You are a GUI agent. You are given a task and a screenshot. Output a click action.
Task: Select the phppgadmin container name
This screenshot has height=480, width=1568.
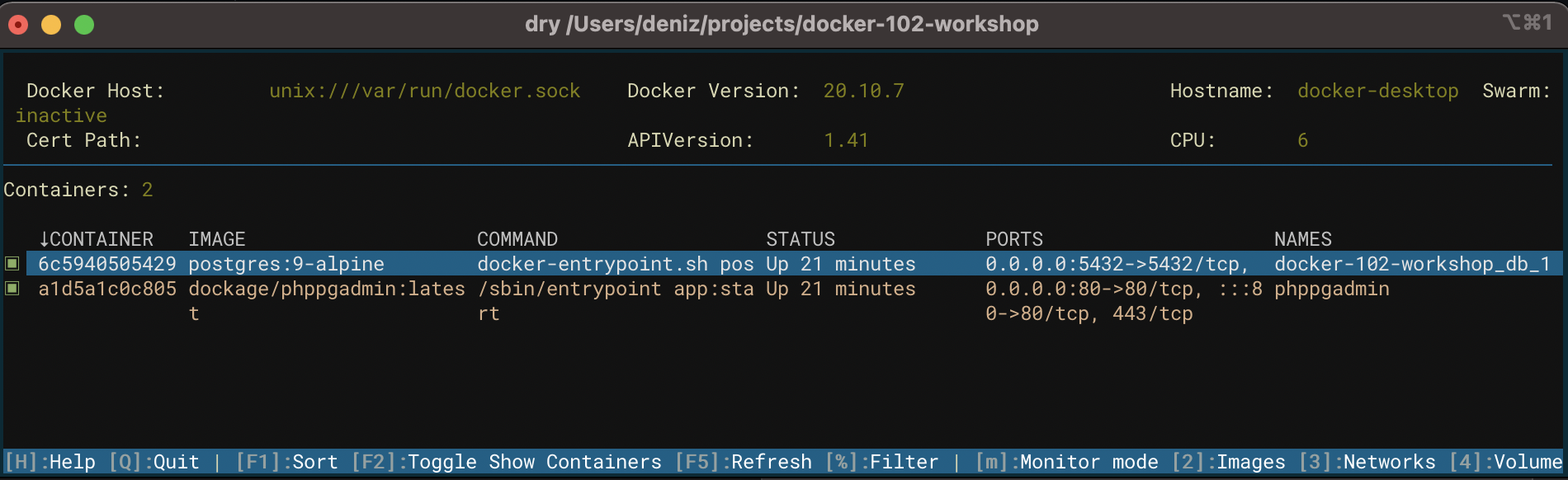click(1331, 289)
